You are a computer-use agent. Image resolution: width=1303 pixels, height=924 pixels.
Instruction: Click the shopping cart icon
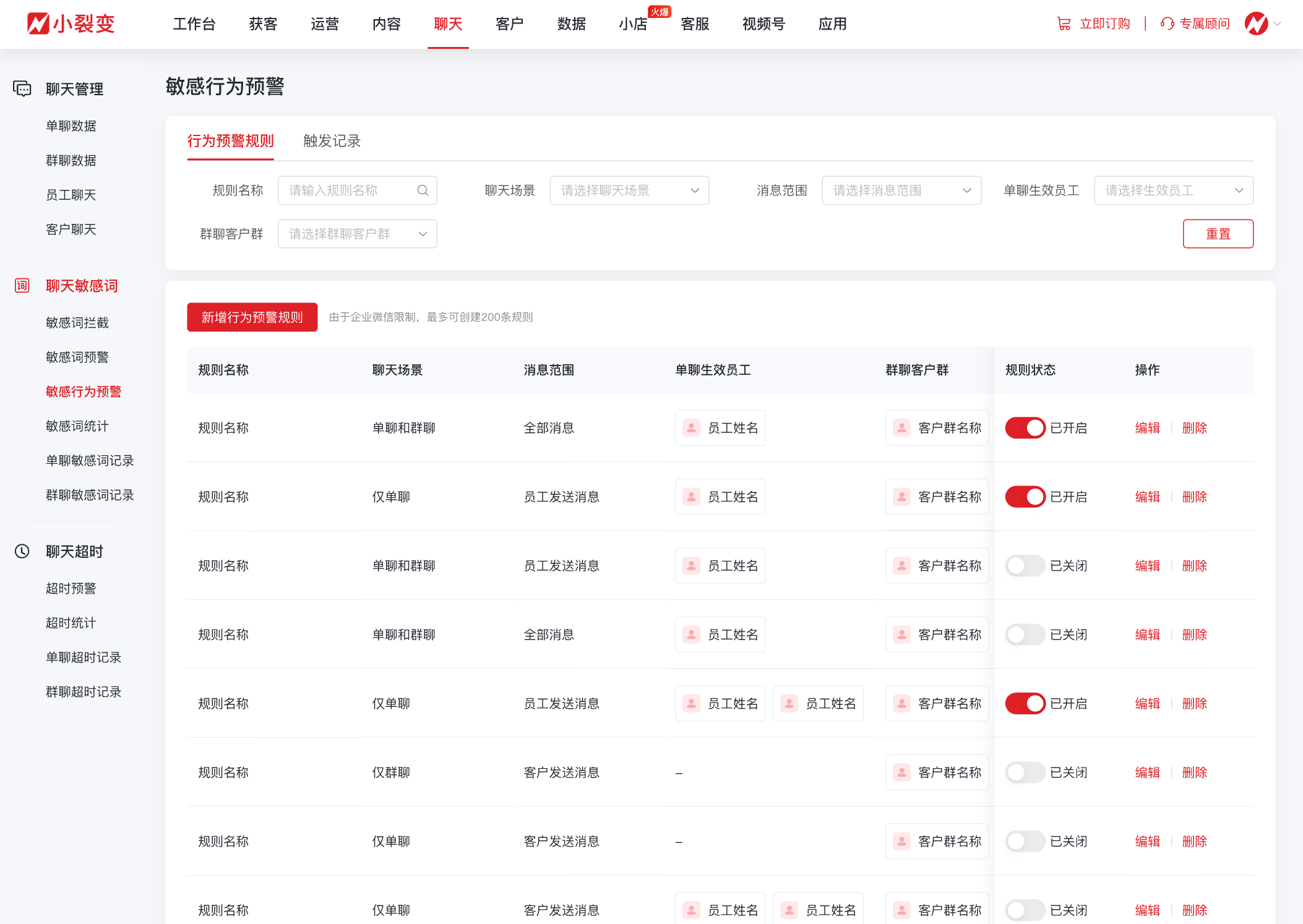[1064, 24]
